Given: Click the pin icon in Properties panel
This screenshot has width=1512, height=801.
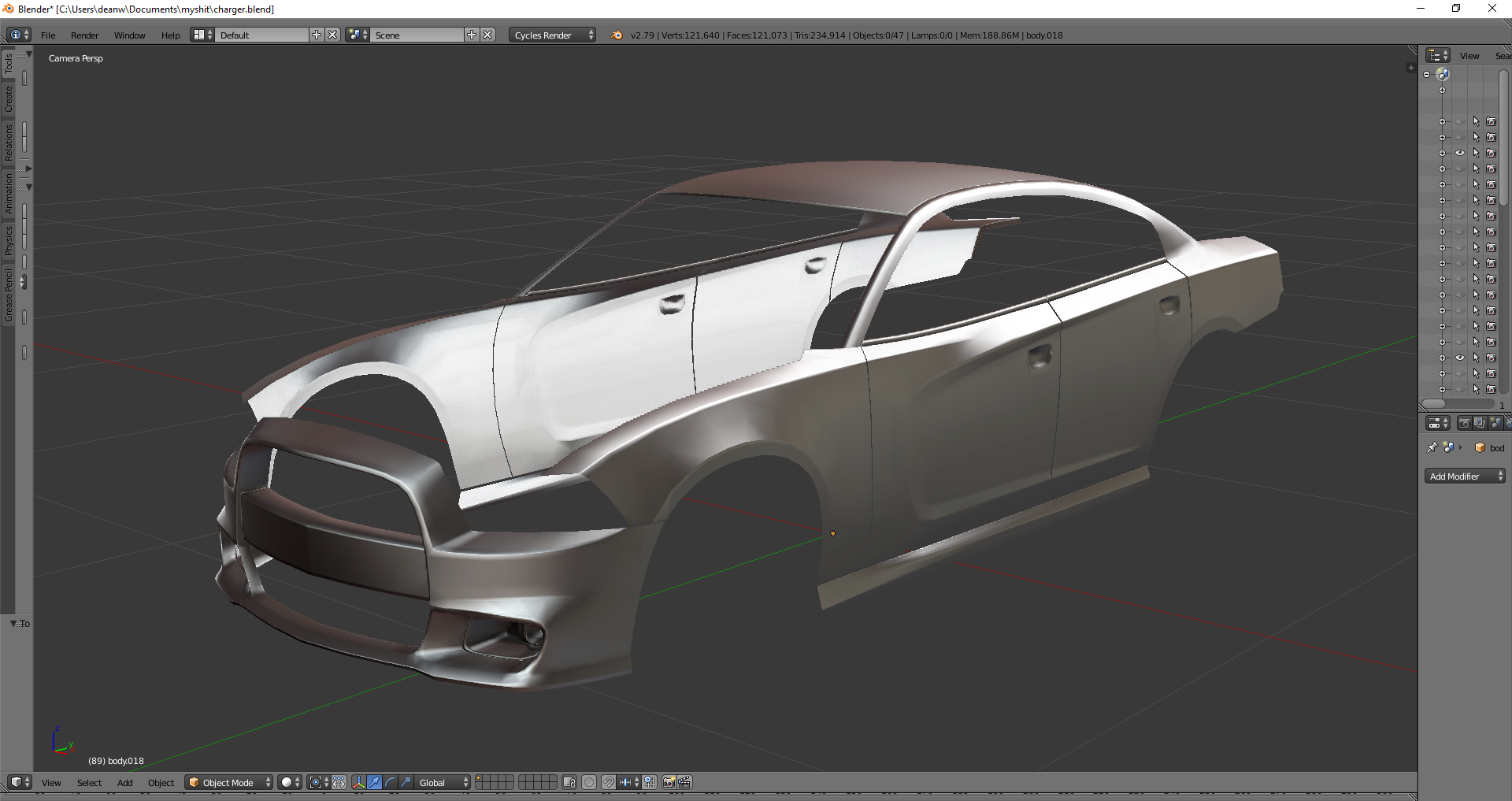Looking at the screenshot, I should coord(1432,447).
